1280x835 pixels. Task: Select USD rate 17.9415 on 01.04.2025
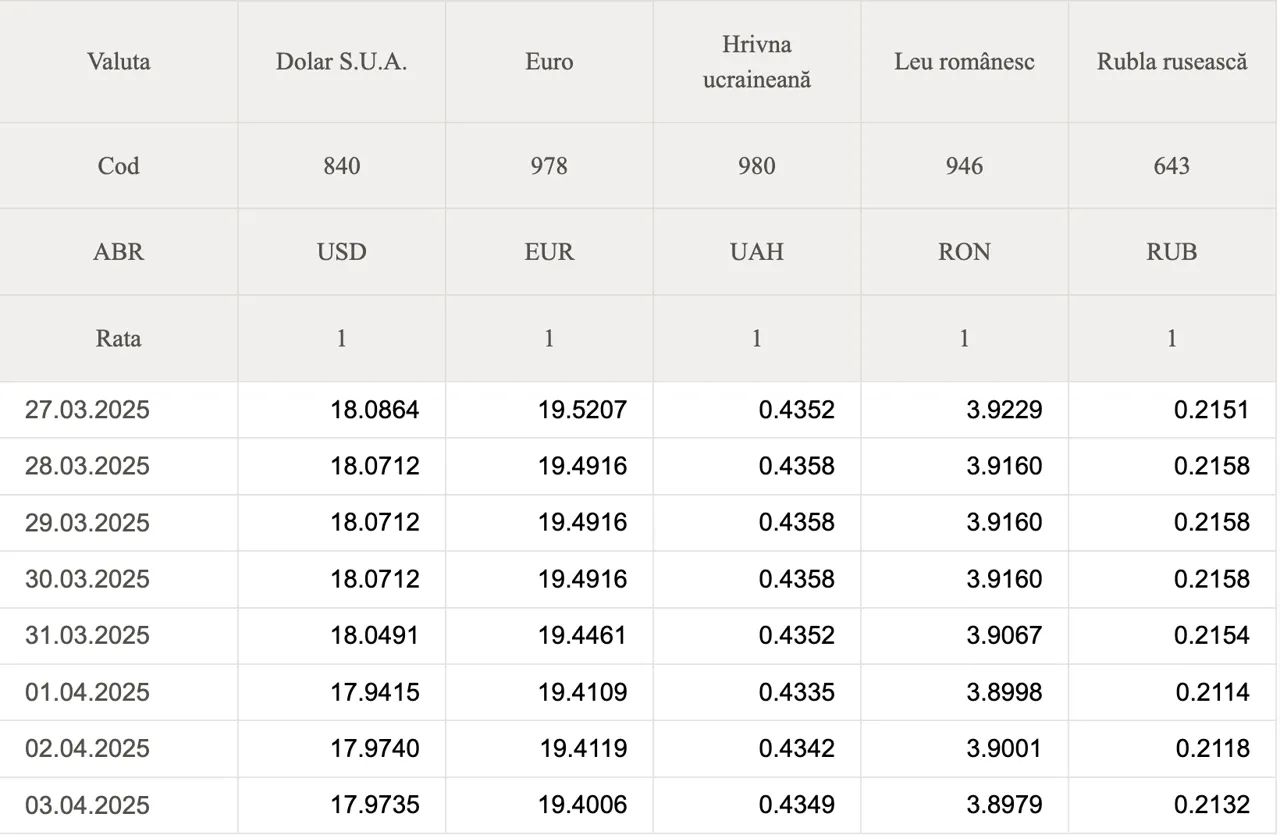(375, 692)
